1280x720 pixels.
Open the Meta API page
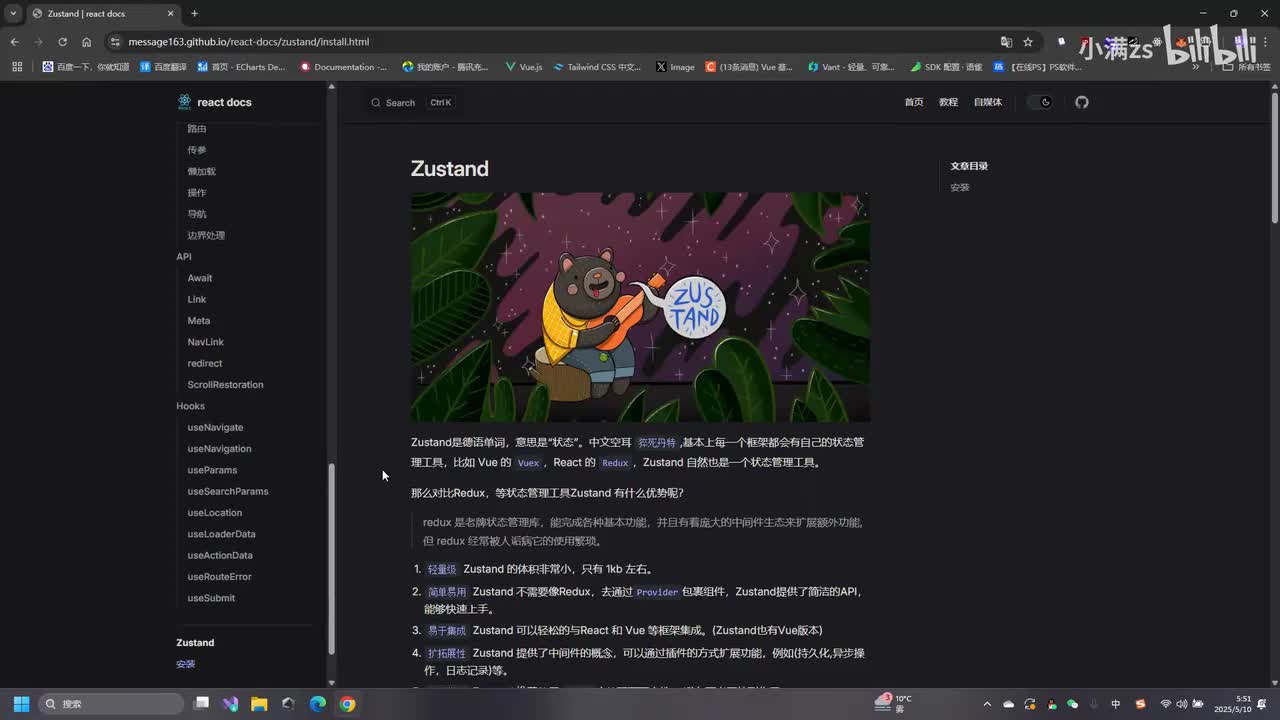pyautogui.click(x=199, y=321)
